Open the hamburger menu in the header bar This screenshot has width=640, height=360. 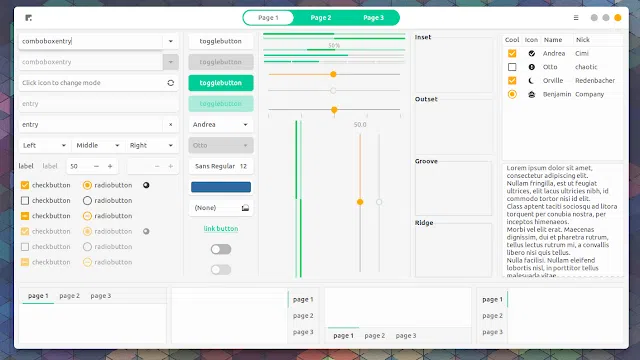[576, 18]
